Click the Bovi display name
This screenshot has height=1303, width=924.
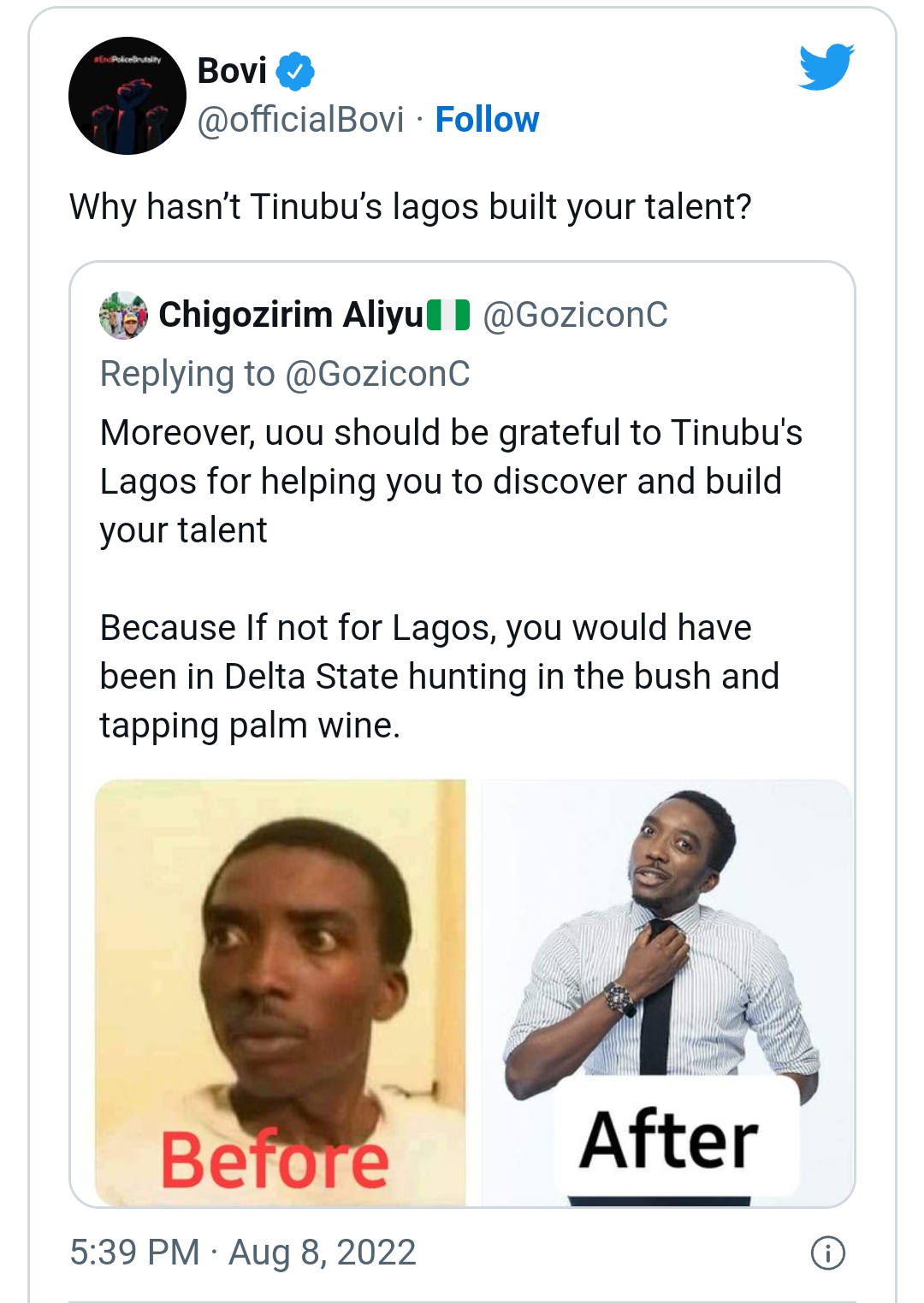[232, 71]
